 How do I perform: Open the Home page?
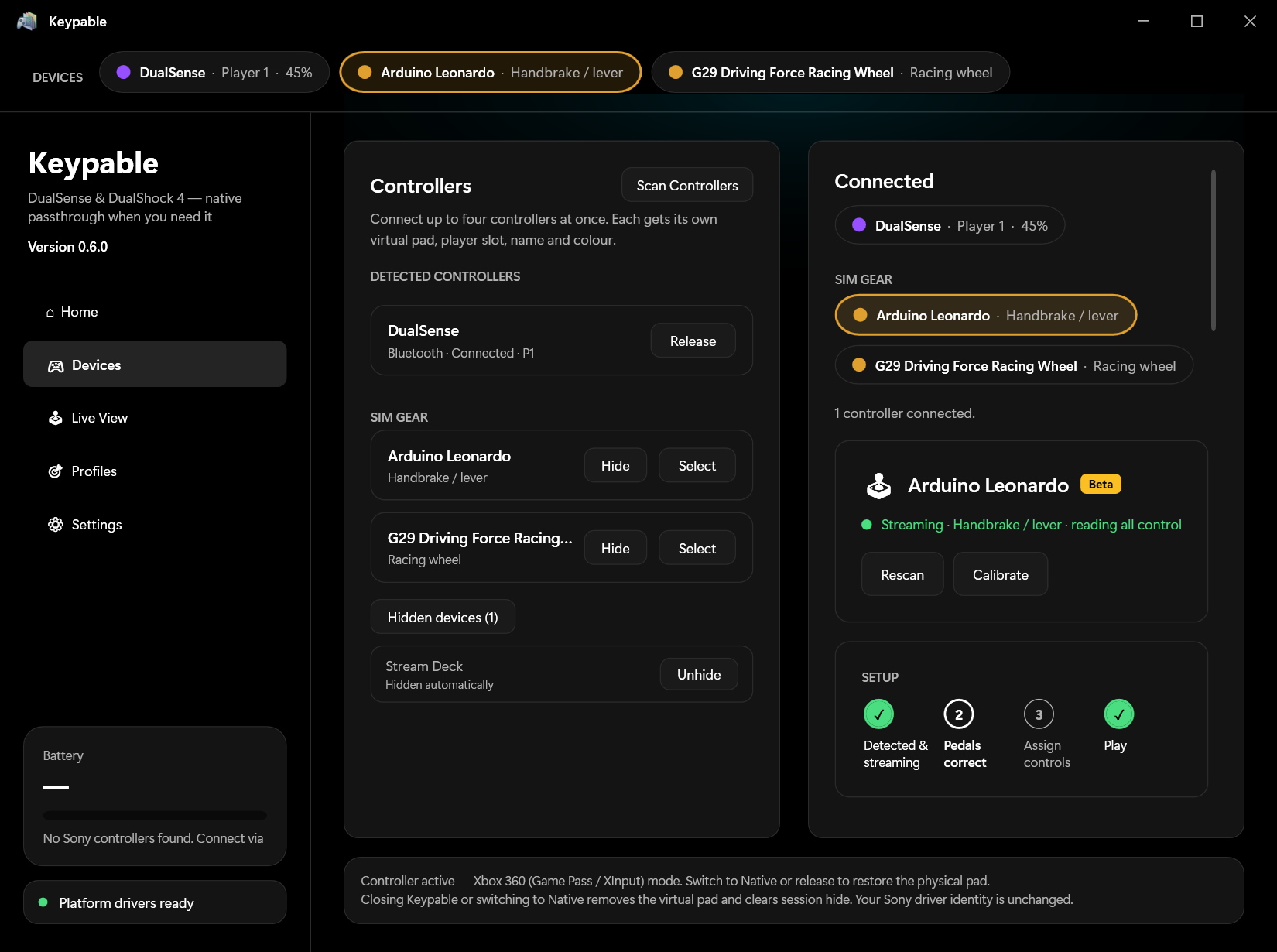tap(155, 312)
